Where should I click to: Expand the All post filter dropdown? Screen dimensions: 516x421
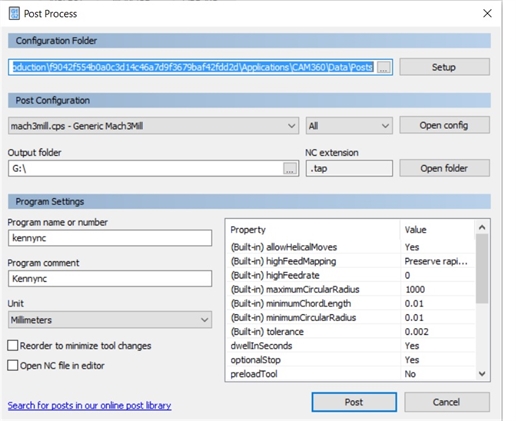click(x=349, y=126)
